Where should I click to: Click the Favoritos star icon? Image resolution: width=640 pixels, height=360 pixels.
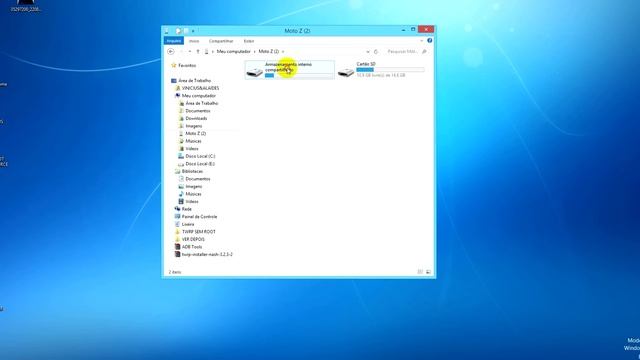tap(174, 65)
